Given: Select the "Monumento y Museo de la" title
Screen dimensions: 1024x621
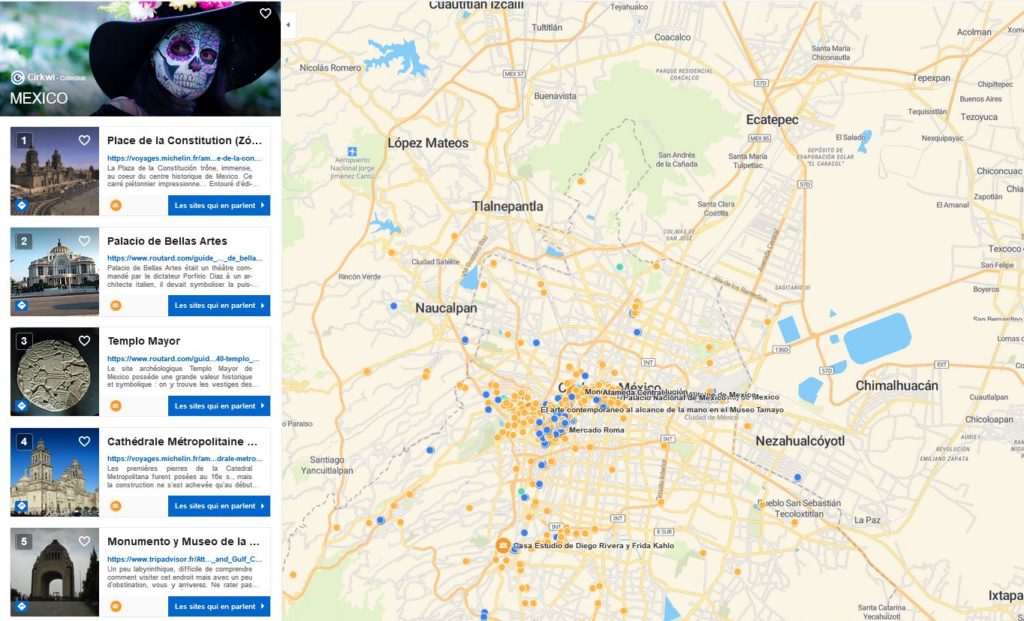Looking at the screenshot, I should pyautogui.click(x=184, y=541).
